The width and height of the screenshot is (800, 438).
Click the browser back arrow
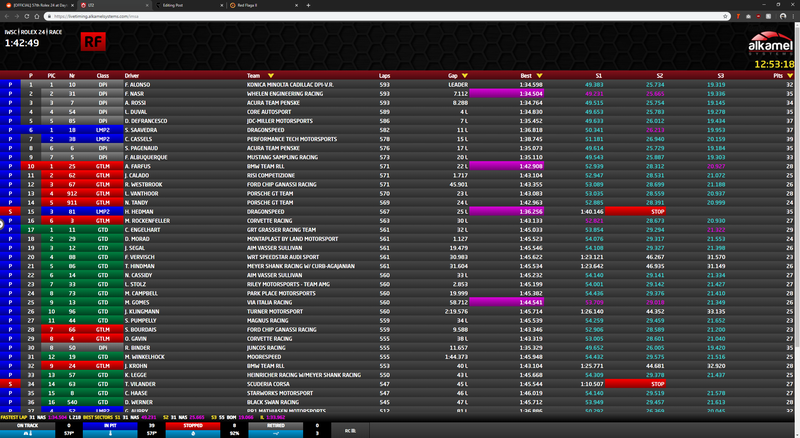[x=7, y=16]
